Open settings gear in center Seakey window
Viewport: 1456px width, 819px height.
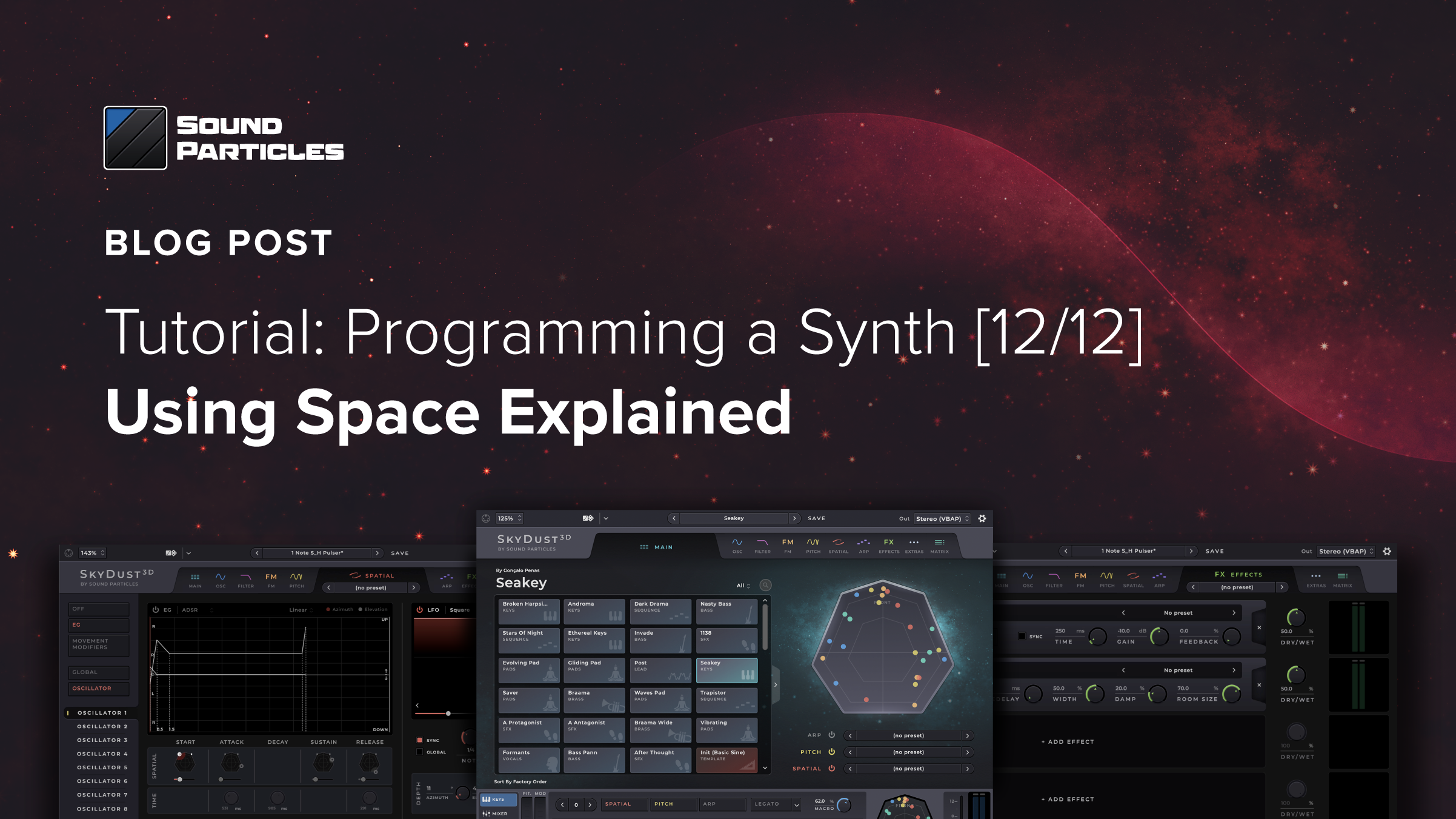point(982,518)
